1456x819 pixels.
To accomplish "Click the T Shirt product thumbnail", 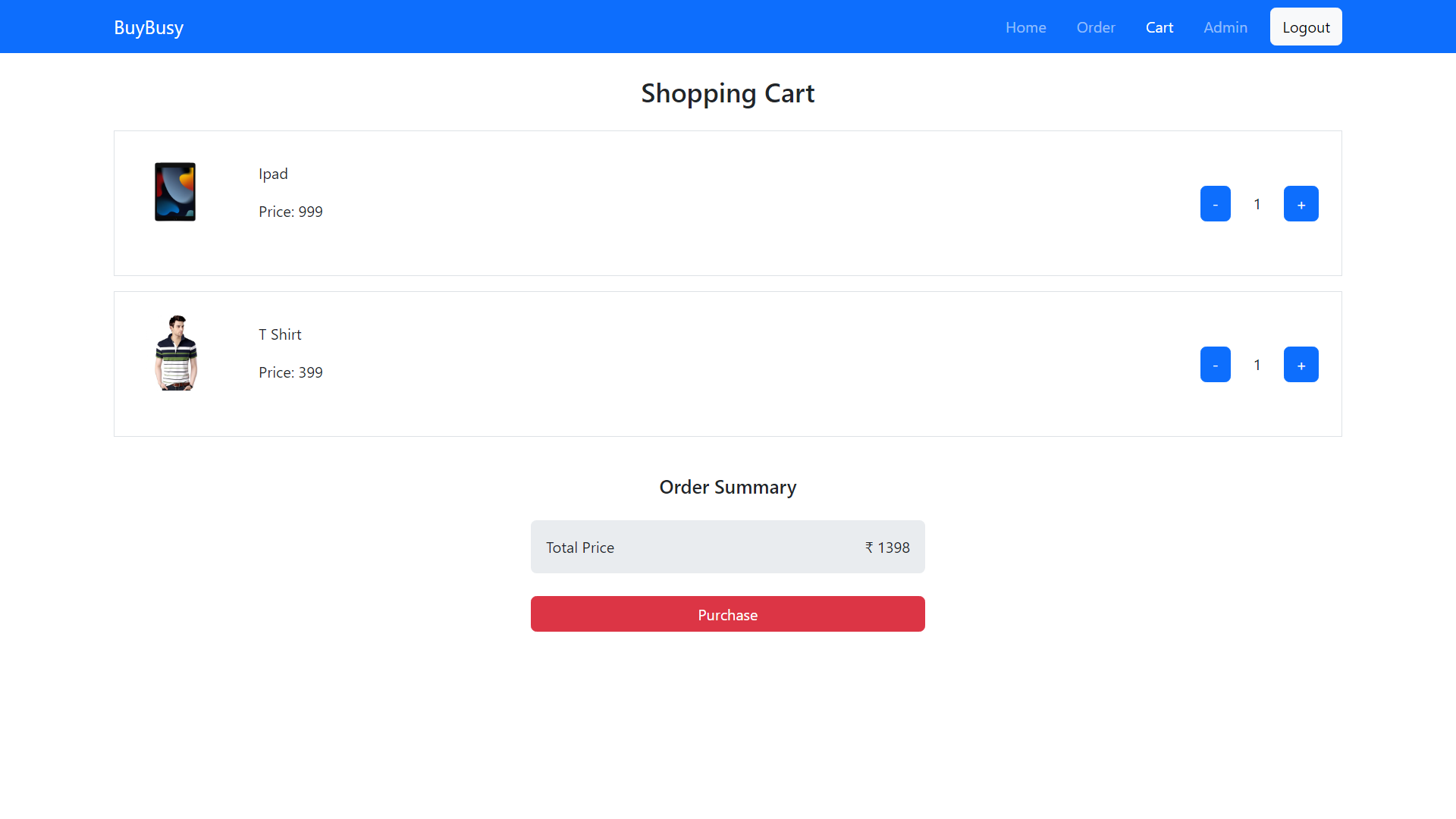I will pyautogui.click(x=175, y=352).
